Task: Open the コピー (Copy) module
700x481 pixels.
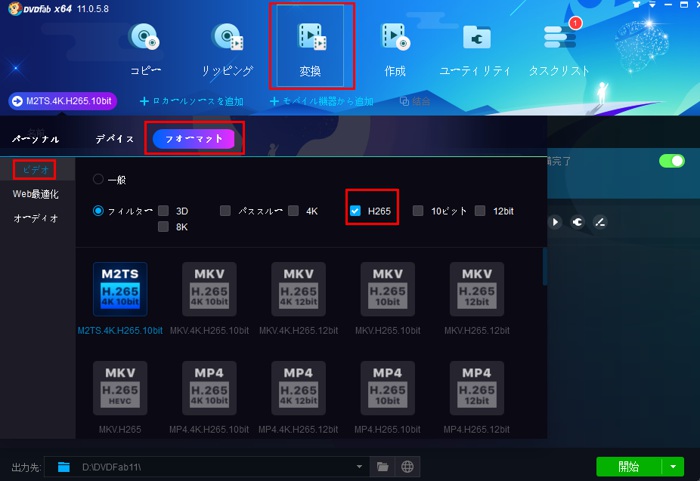Action: 145,49
